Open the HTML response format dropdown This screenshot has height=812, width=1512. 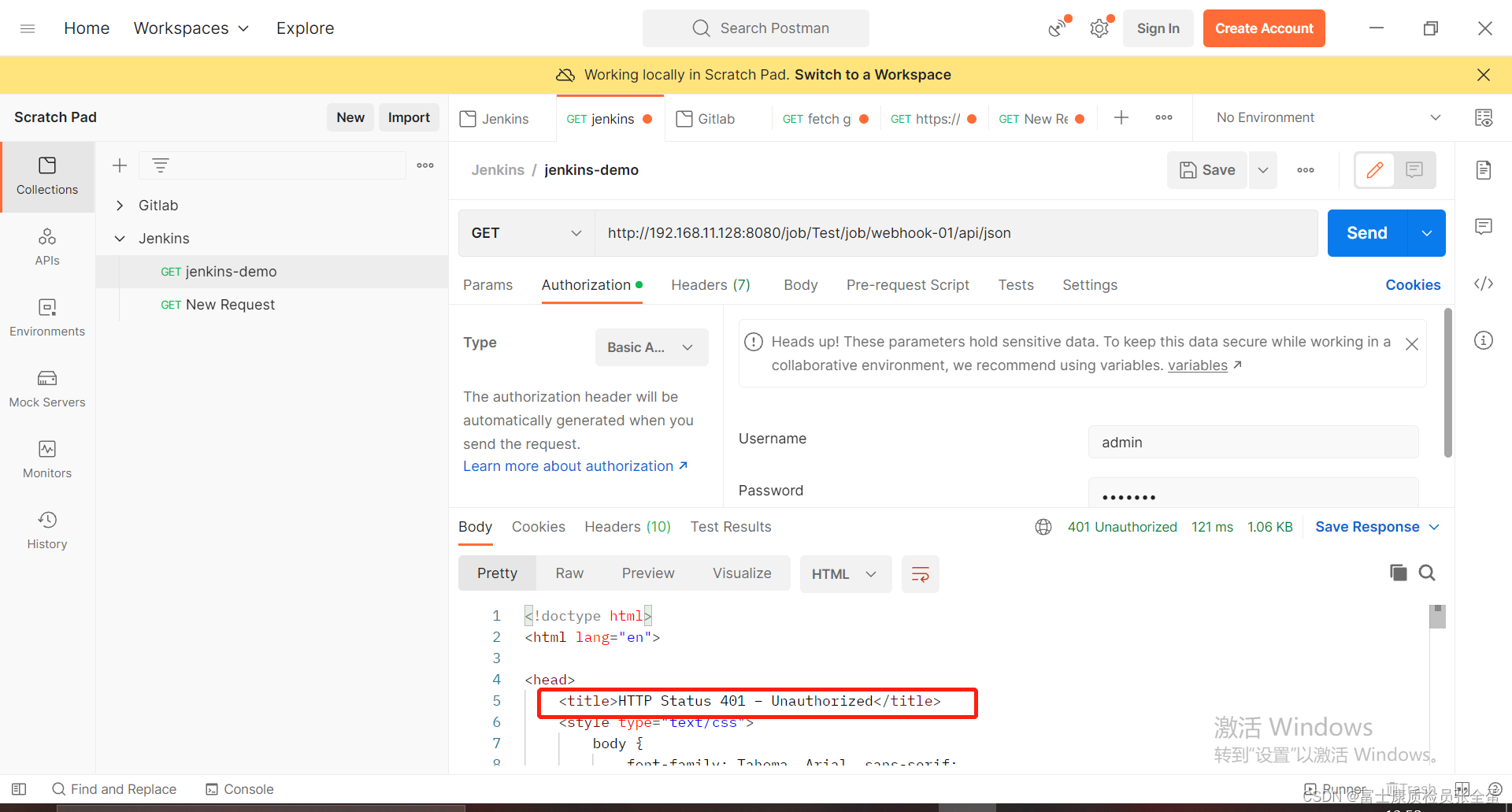[x=845, y=574]
